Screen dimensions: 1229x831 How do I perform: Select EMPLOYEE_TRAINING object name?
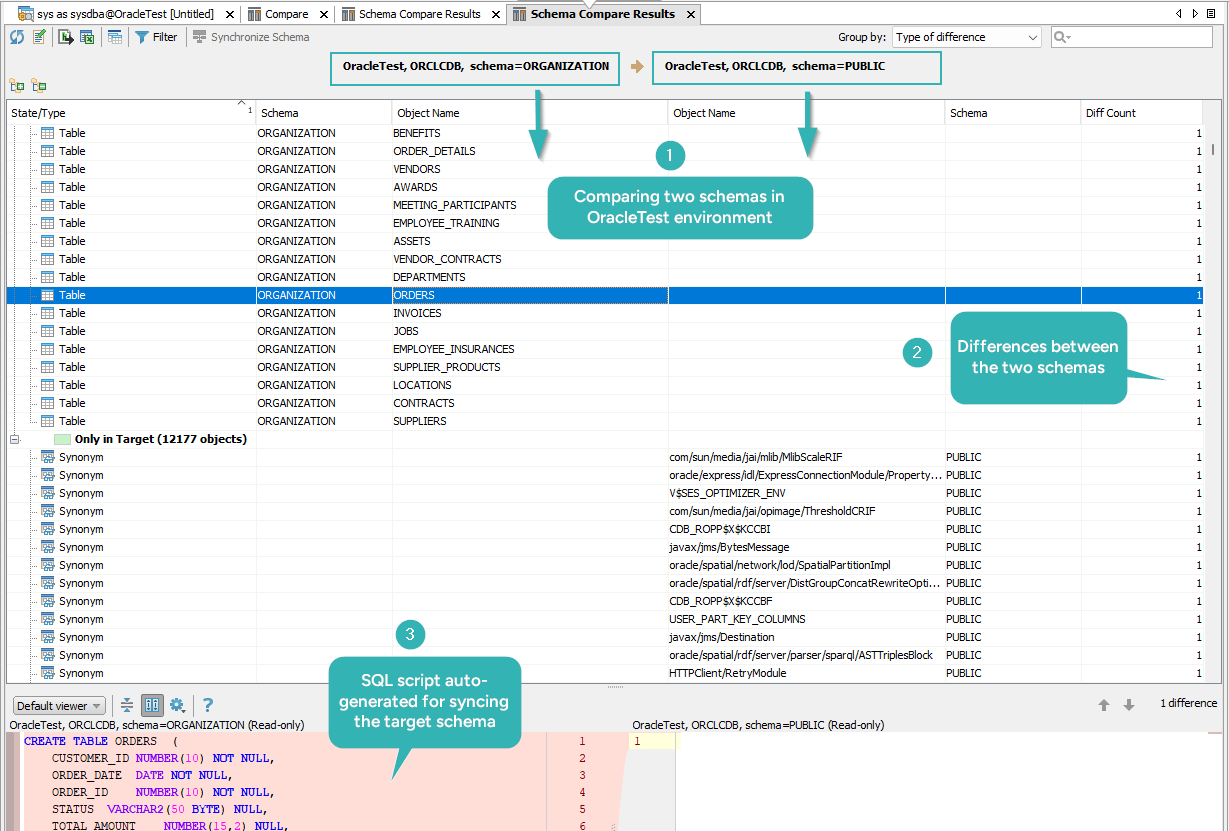(446, 223)
